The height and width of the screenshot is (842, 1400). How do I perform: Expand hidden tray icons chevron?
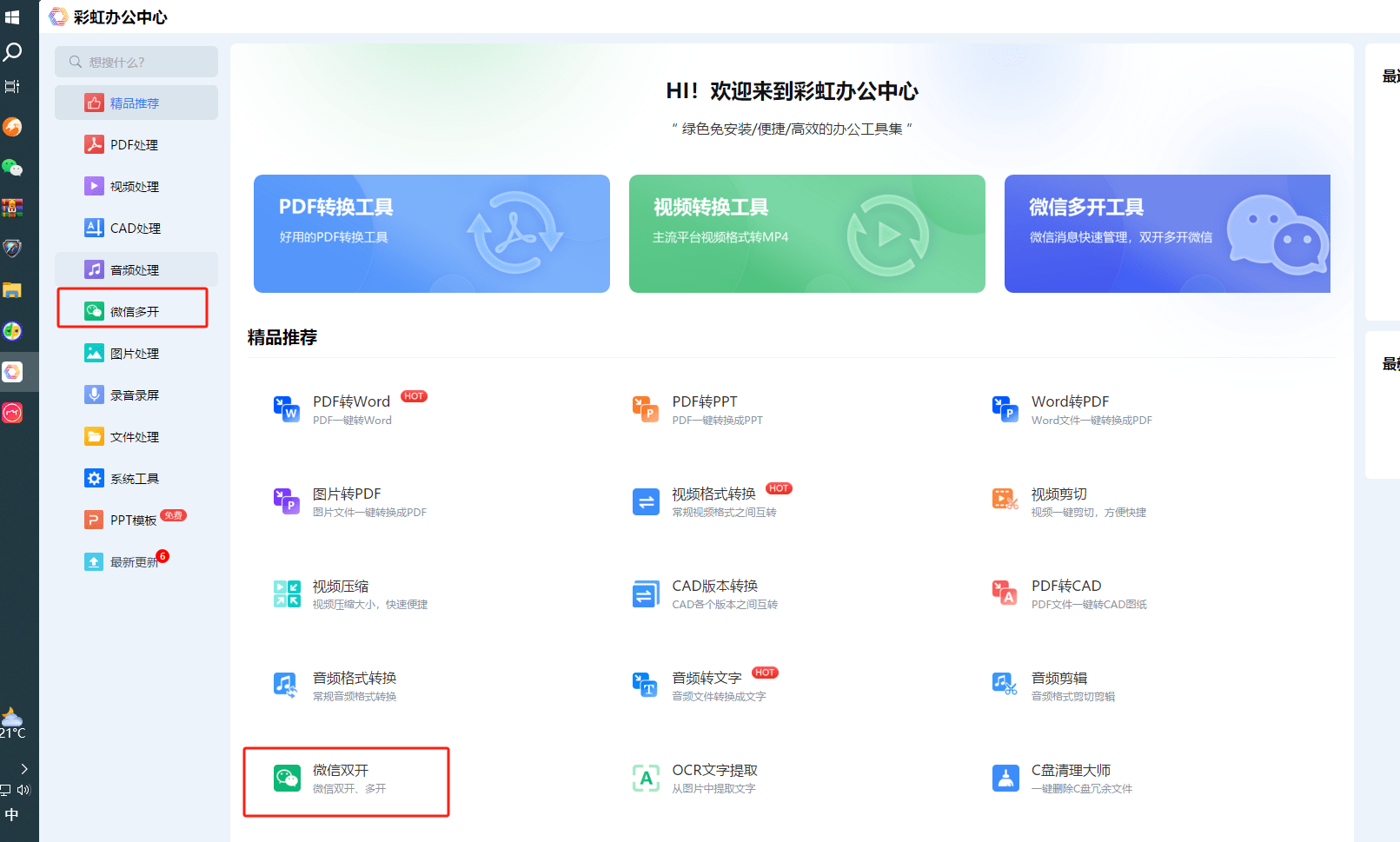pos(24,768)
